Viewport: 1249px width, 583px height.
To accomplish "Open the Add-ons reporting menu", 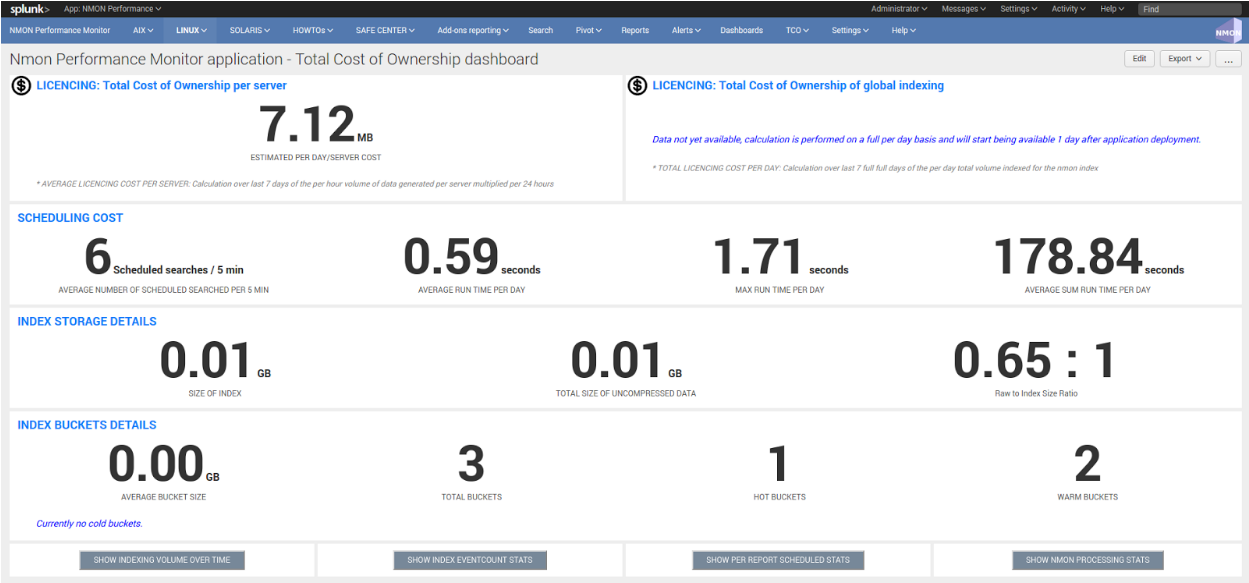I will [x=473, y=30].
